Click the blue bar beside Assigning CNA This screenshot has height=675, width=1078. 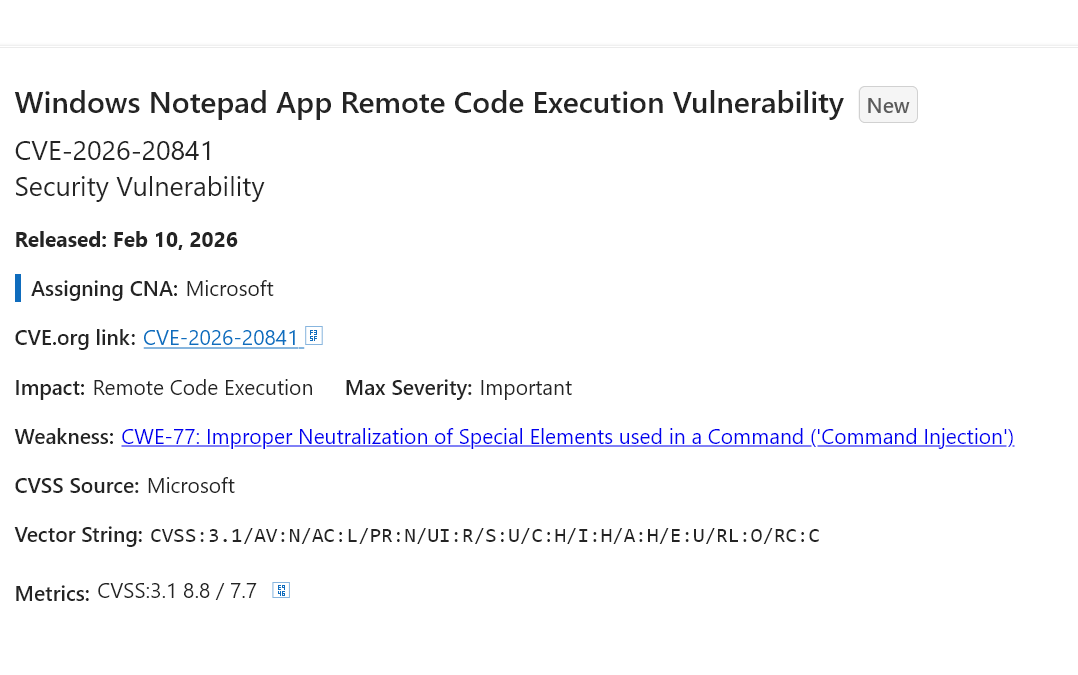18,289
